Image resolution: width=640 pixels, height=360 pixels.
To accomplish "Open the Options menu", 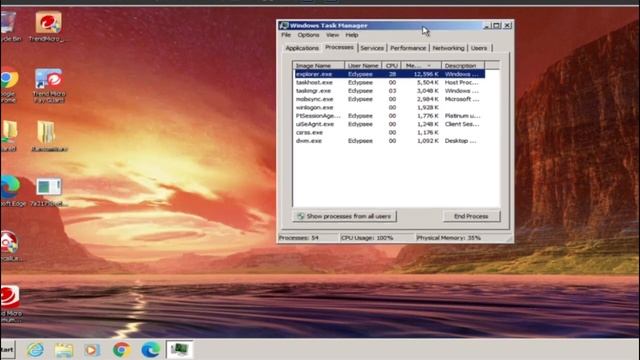I will 308,35.
